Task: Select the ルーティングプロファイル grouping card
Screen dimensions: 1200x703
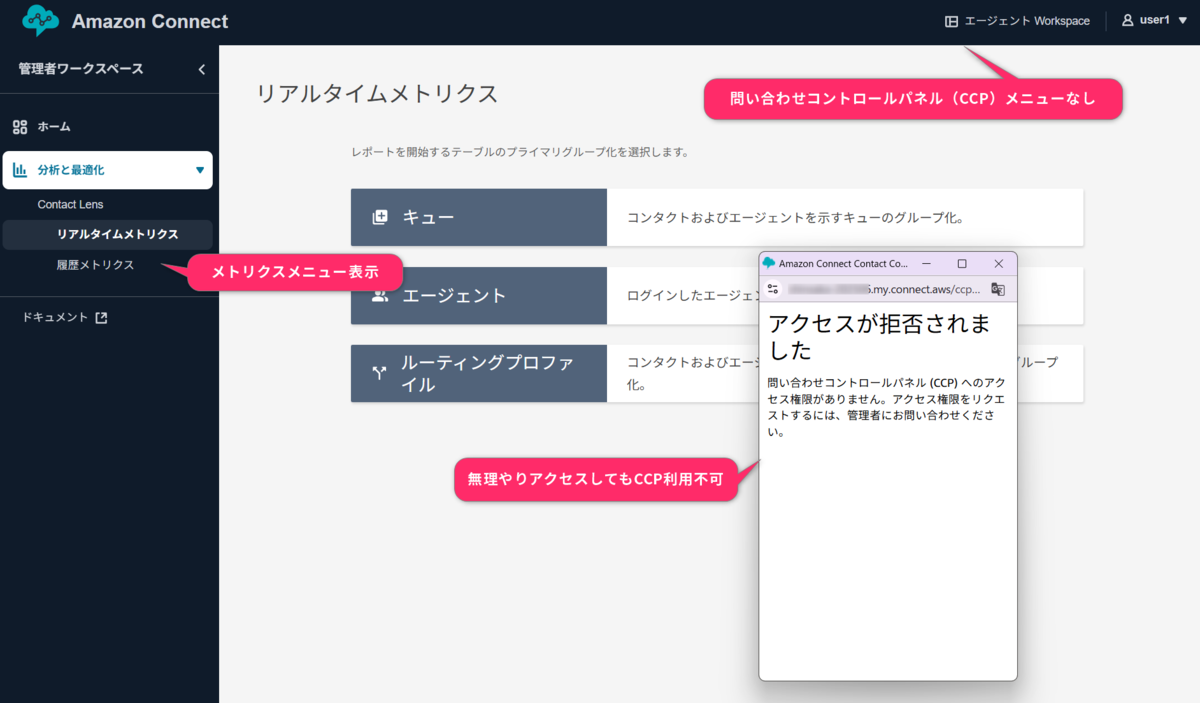Action: [555, 373]
